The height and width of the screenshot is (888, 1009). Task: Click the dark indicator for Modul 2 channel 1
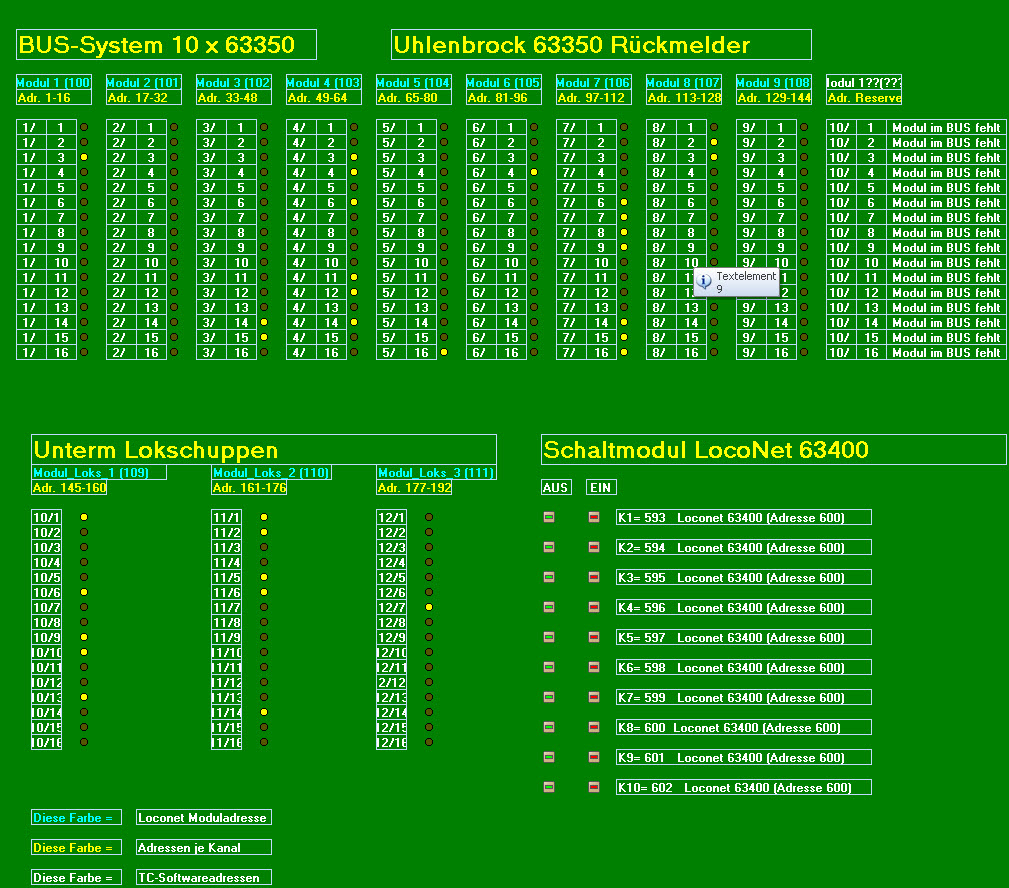(x=174, y=127)
